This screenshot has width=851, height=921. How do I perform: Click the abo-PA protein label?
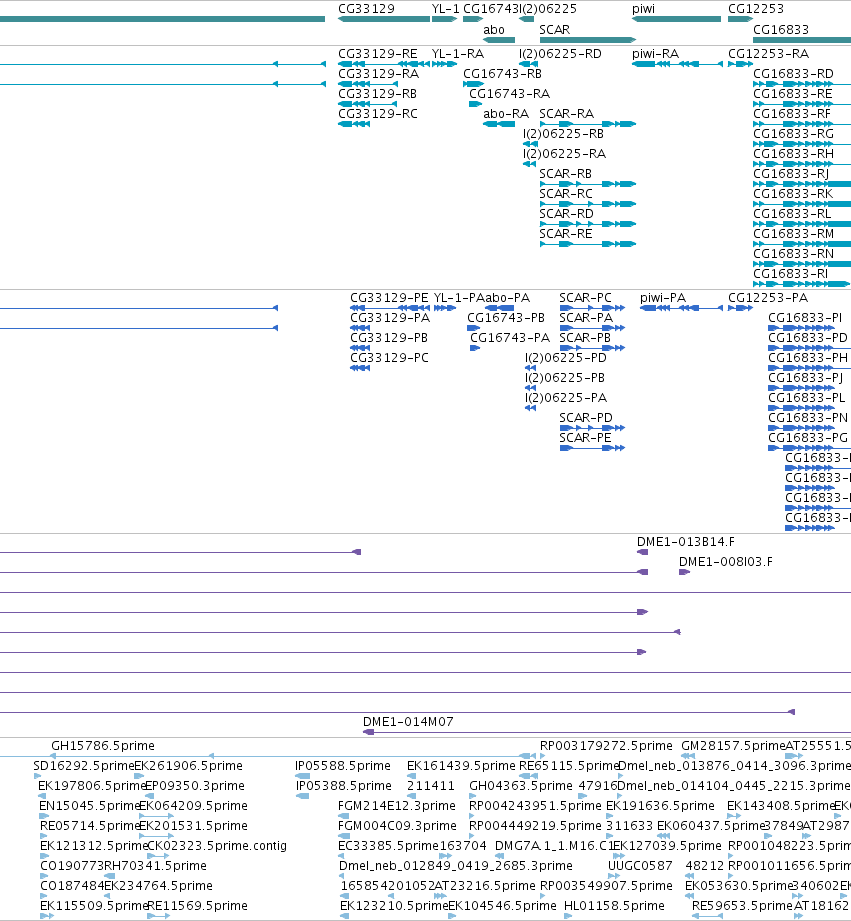pos(508,298)
